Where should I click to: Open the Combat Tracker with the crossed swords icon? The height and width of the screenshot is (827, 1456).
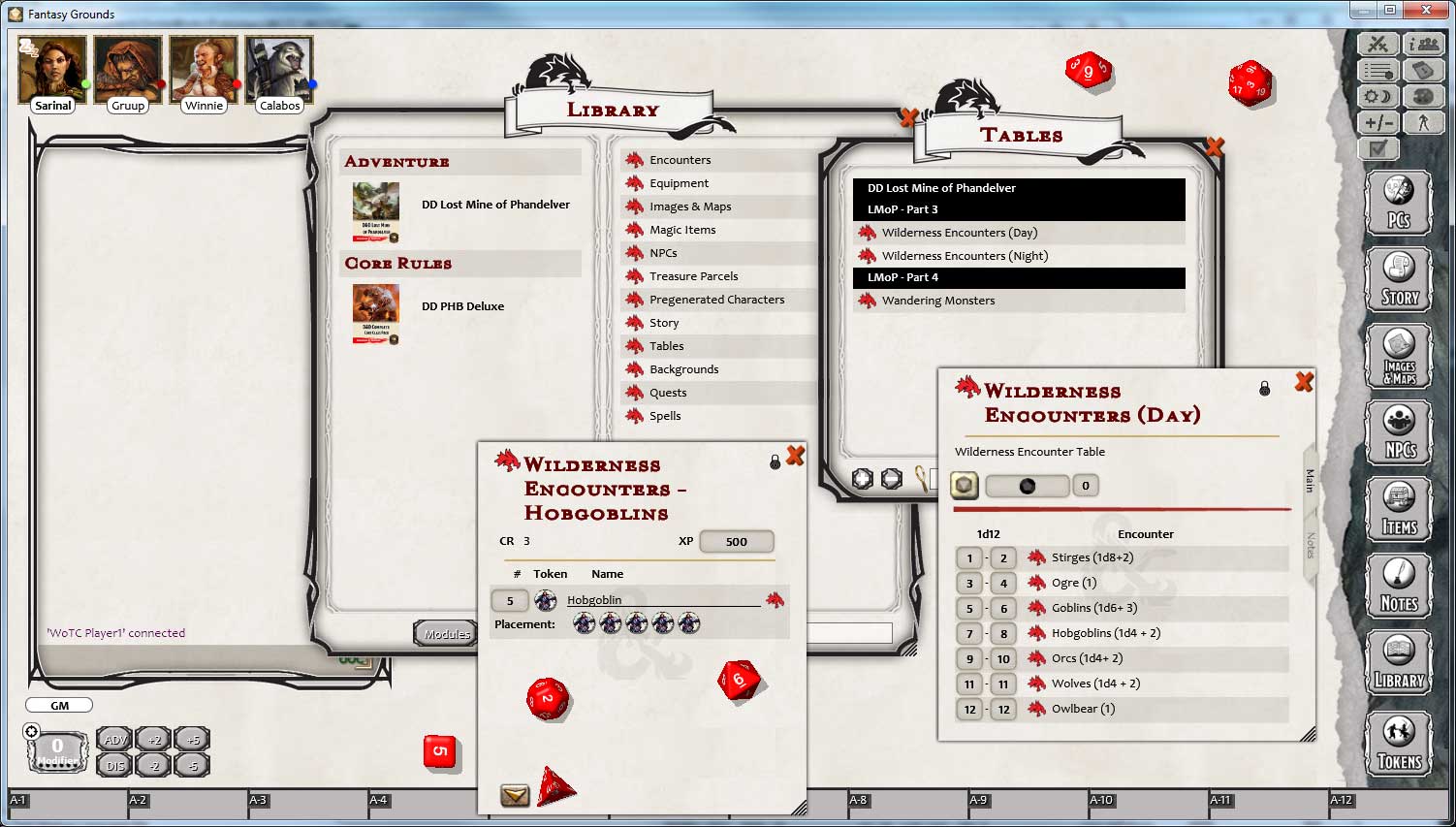(1377, 43)
